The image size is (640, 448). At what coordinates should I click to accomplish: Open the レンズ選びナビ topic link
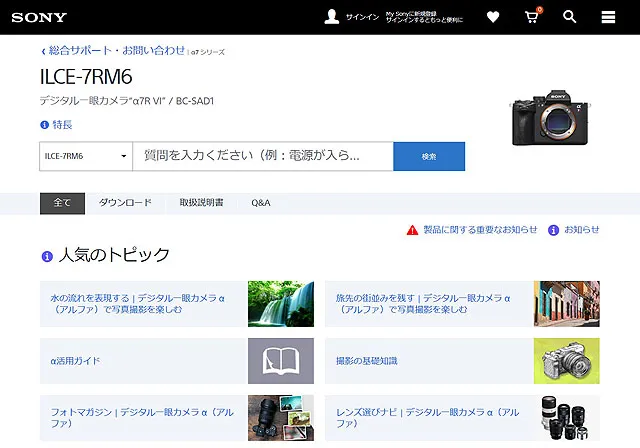pyautogui.click(x=427, y=418)
